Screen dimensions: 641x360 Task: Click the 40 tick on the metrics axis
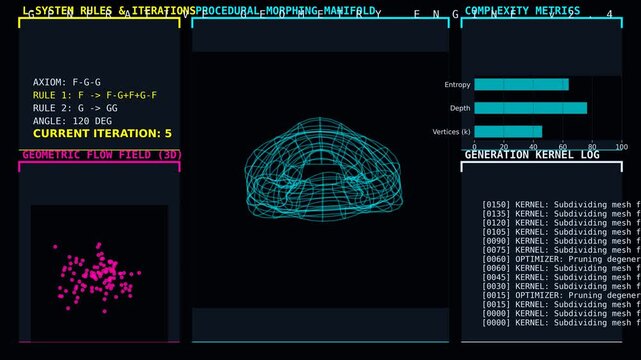[x=533, y=147]
